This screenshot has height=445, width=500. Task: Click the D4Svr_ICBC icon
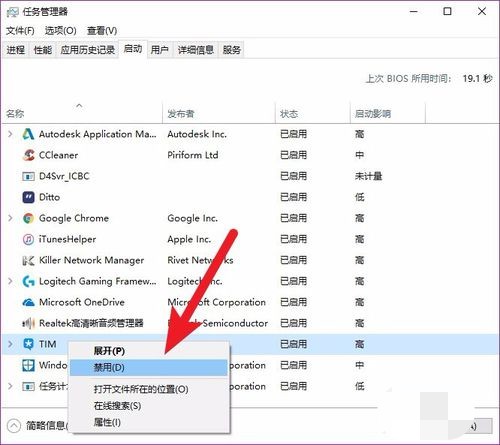coord(28,176)
